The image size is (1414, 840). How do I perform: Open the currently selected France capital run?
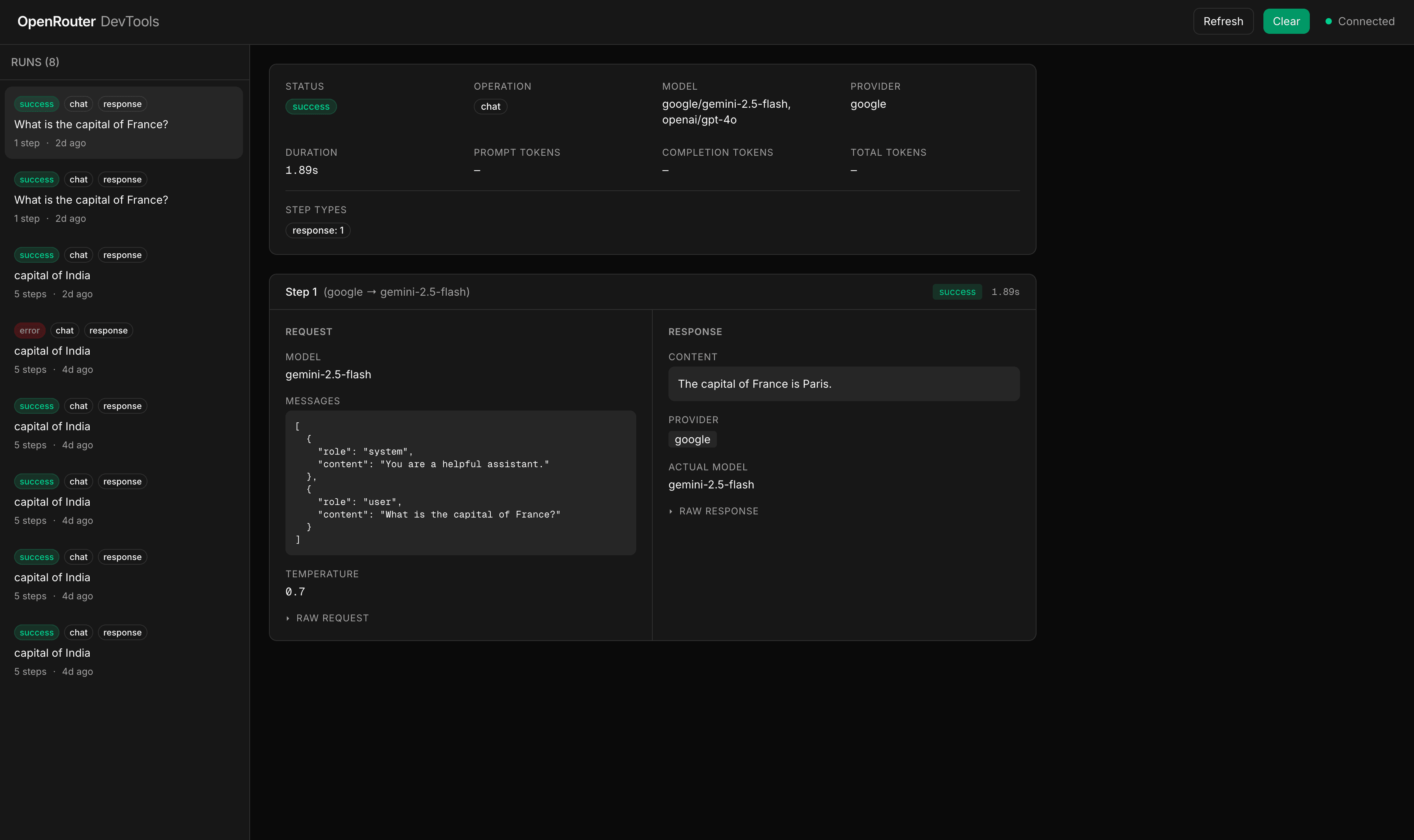[x=124, y=123]
